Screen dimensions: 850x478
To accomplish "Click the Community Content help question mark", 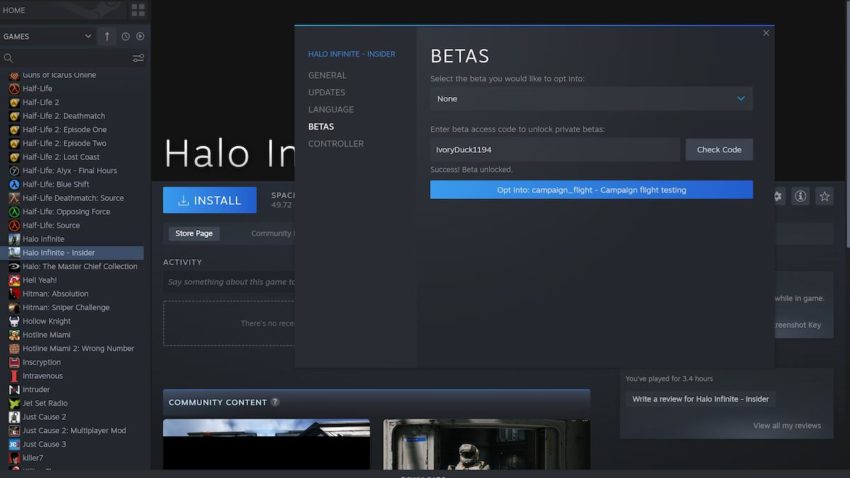I will click(275, 402).
